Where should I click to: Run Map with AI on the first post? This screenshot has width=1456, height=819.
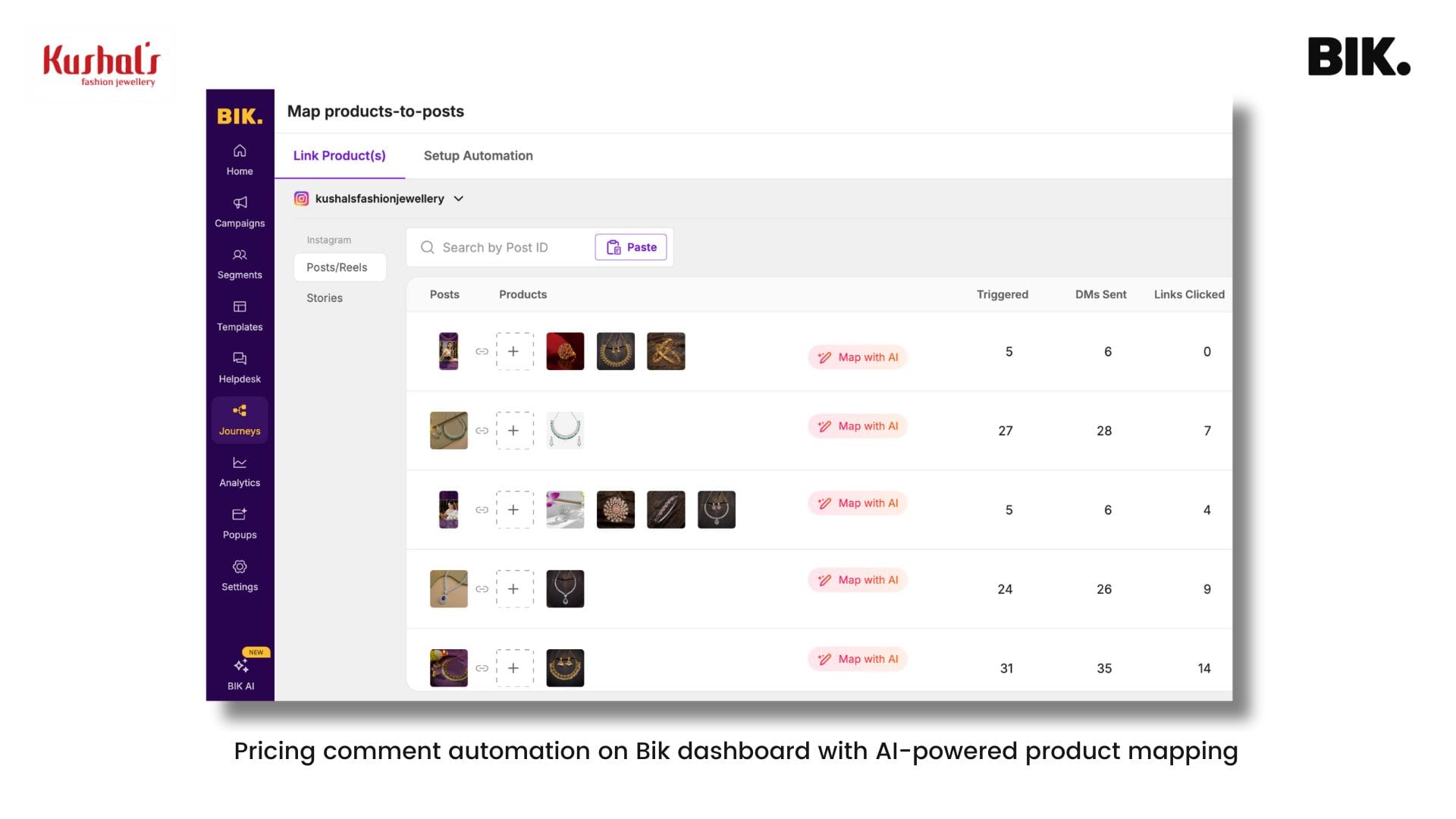pyautogui.click(x=857, y=357)
